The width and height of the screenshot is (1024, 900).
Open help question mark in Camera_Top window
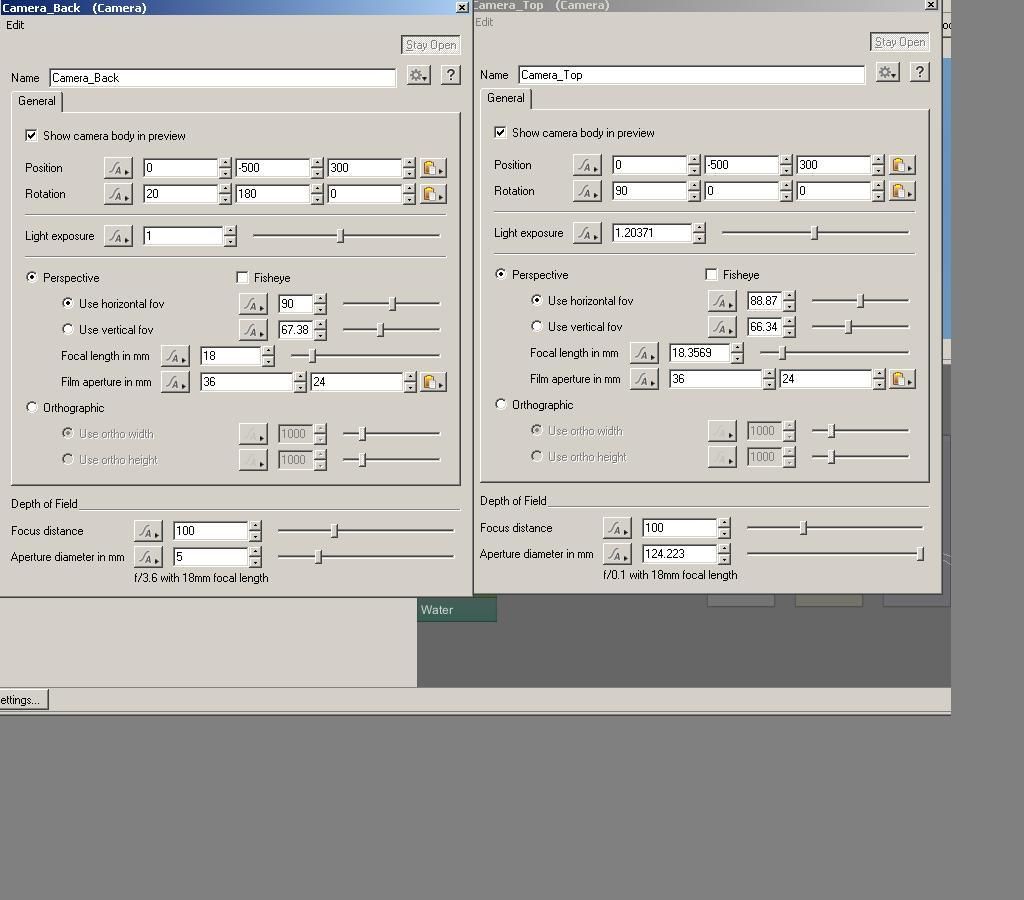pyautogui.click(x=919, y=72)
